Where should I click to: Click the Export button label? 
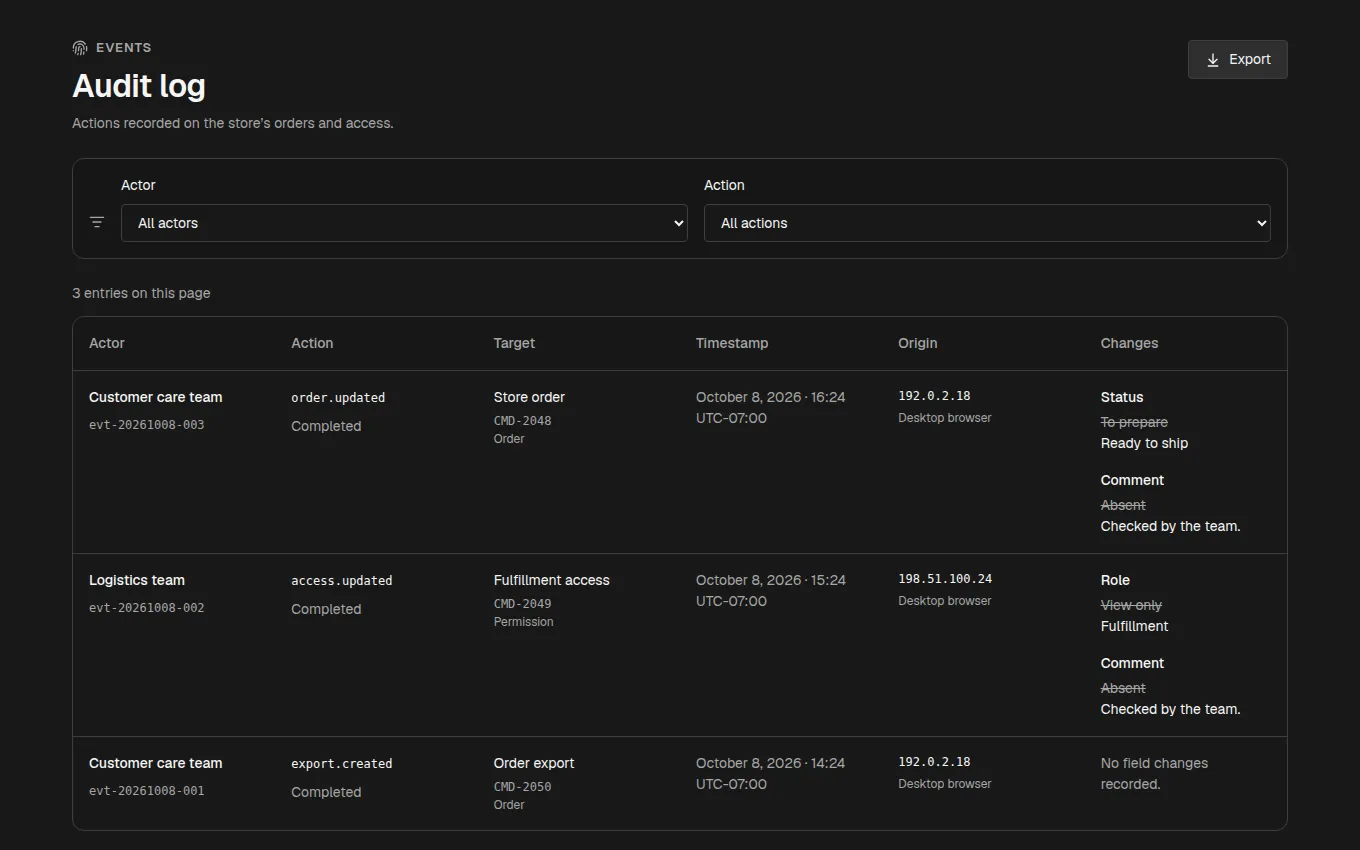1250,59
